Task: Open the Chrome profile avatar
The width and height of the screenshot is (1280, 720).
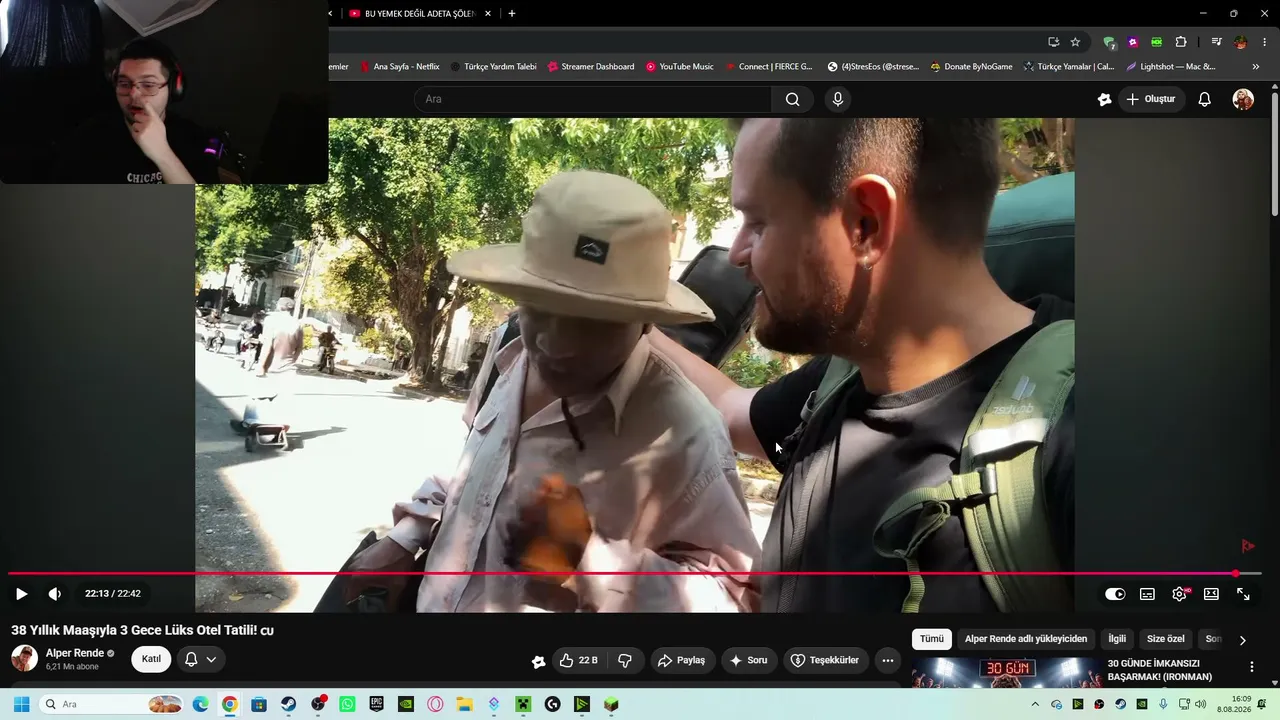Action: pyautogui.click(x=1240, y=42)
